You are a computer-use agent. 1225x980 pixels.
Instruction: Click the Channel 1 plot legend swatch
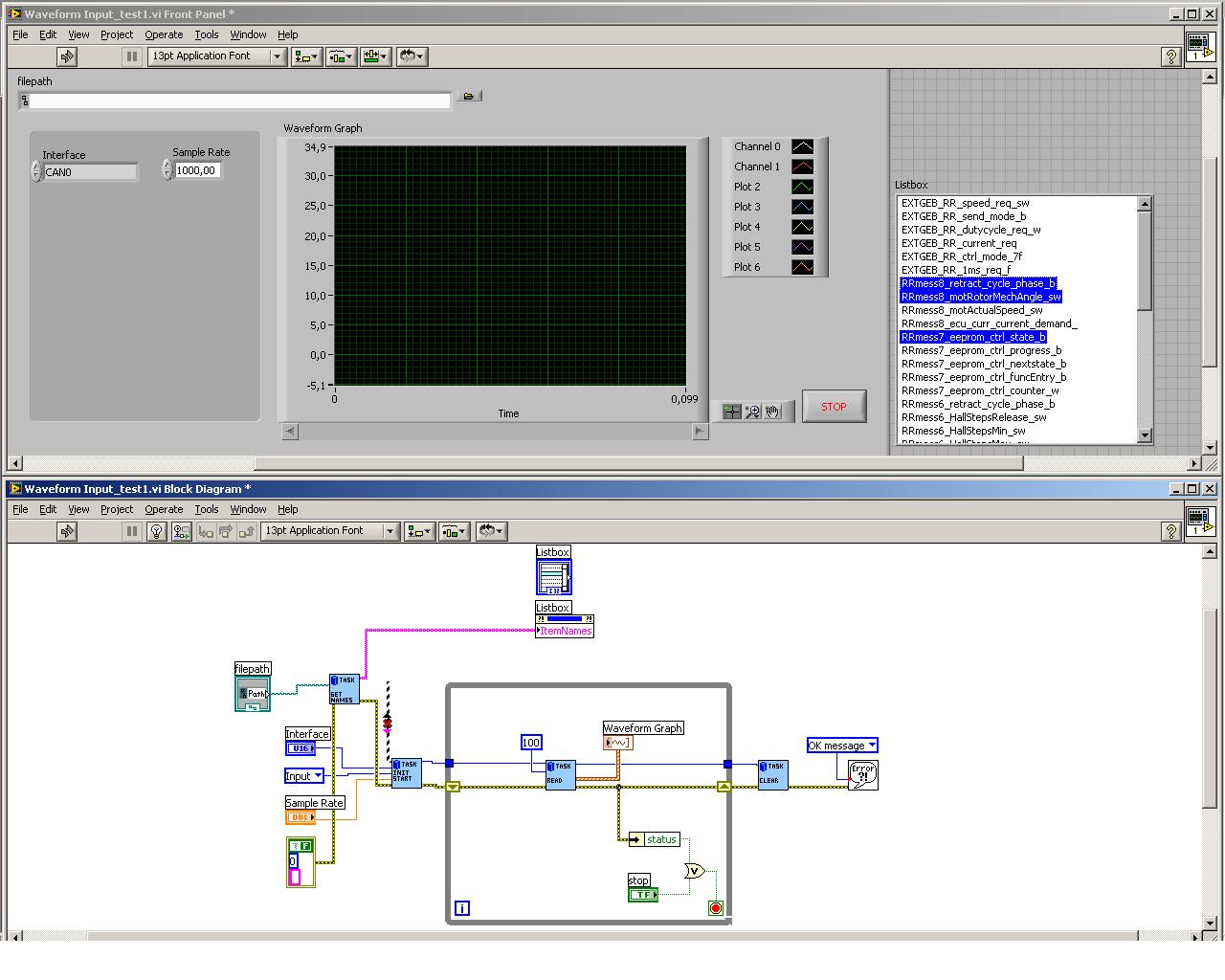(x=802, y=167)
